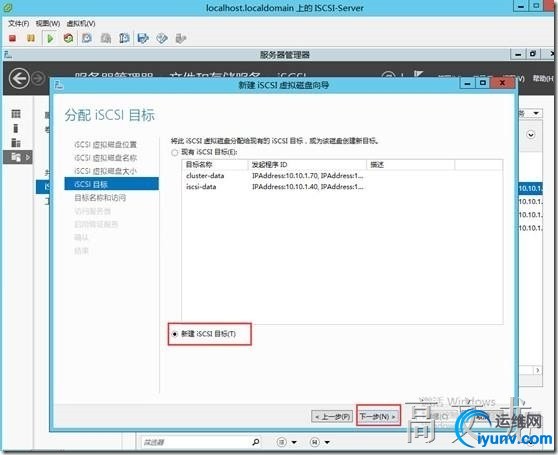
Task: Open file and storage services sidebar icon
Action: click(16, 157)
